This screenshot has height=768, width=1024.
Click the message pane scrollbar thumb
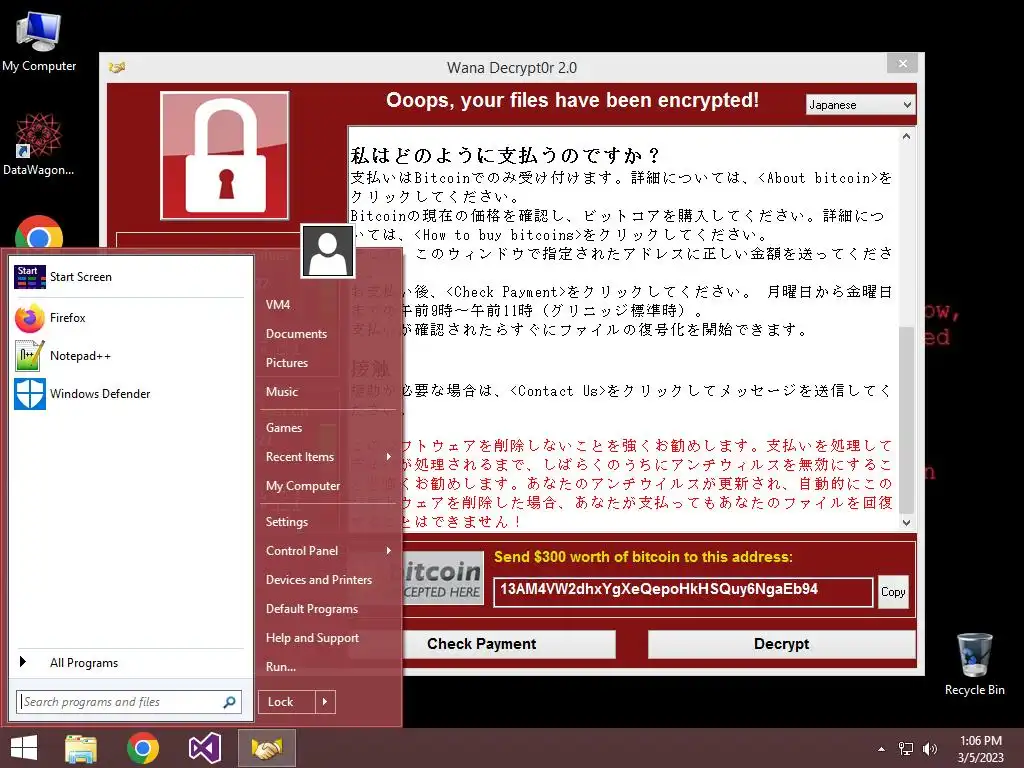pyautogui.click(x=906, y=420)
